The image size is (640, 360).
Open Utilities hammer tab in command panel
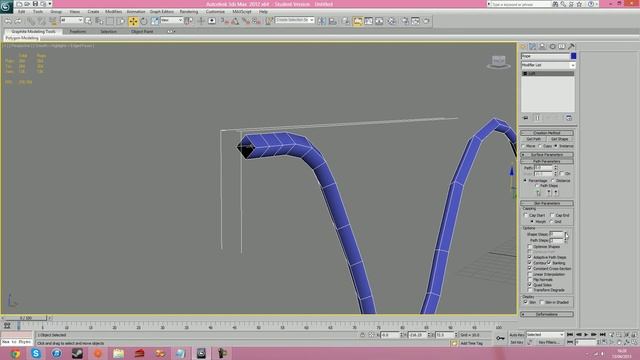coord(571,47)
